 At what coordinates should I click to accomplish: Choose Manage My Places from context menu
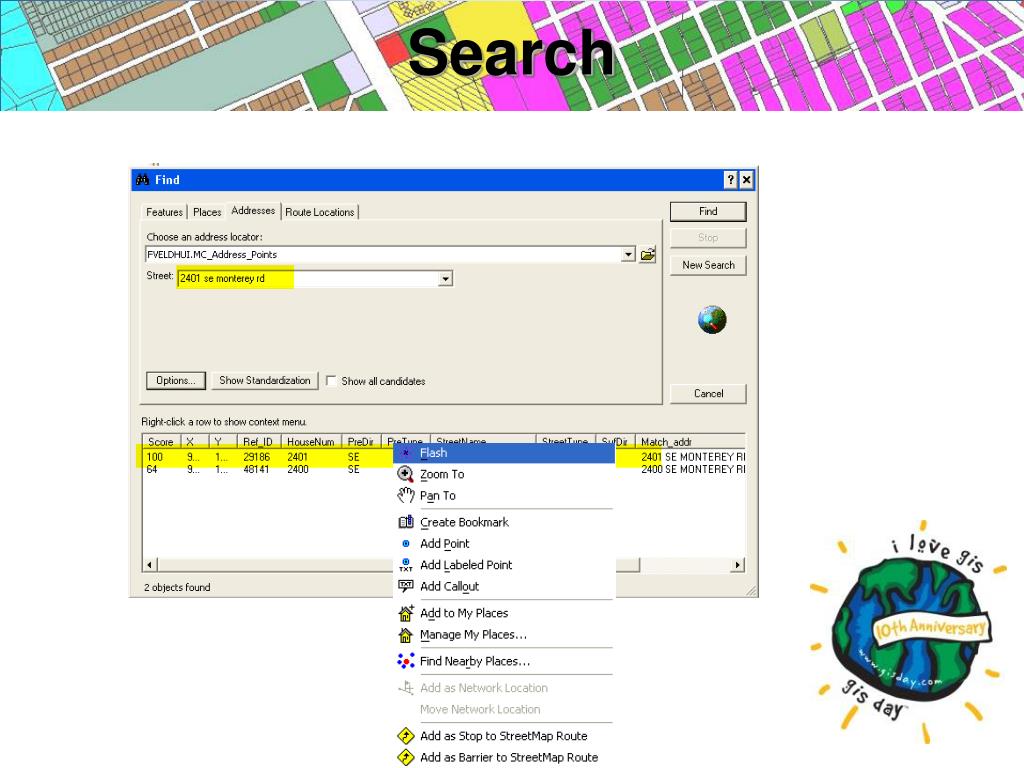(x=473, y=635)
